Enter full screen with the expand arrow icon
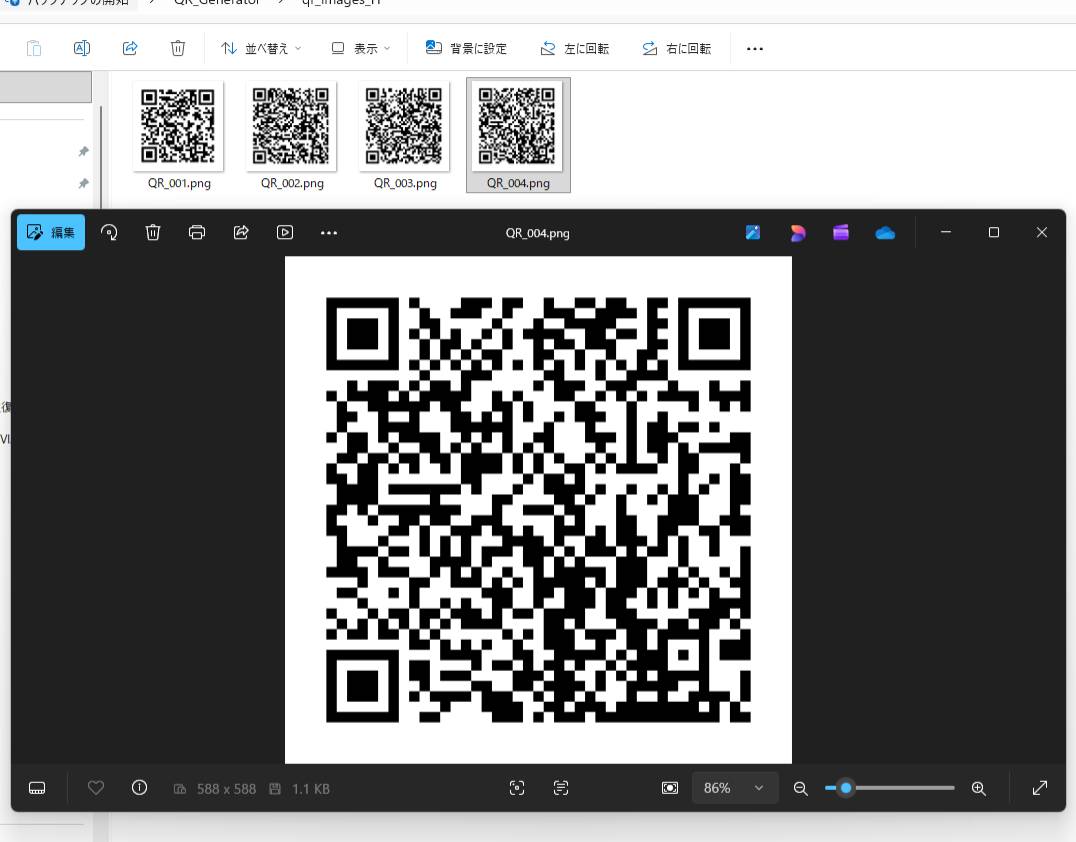The image size is (1076, 842). click(1040, 788)
